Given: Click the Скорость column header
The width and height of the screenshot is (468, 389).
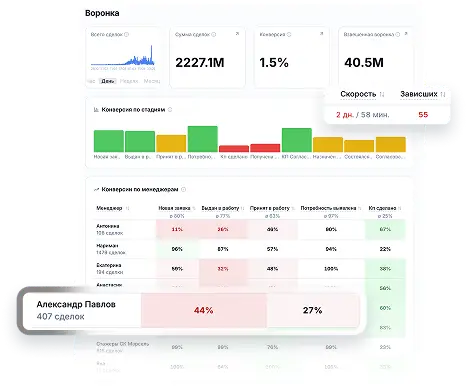Looking at the screenshot, I should pyautogui.click(x=358, y=94).
